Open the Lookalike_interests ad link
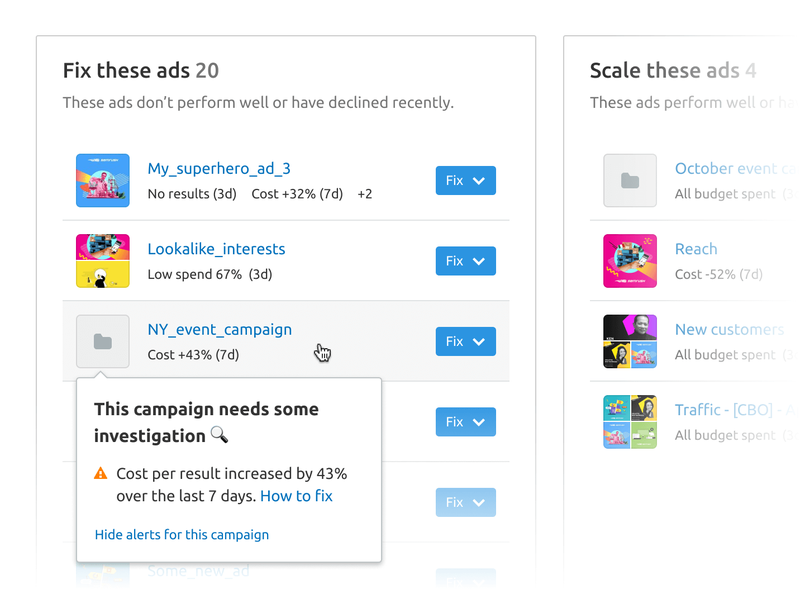The image size is (800, 589). tap(216, 249)
